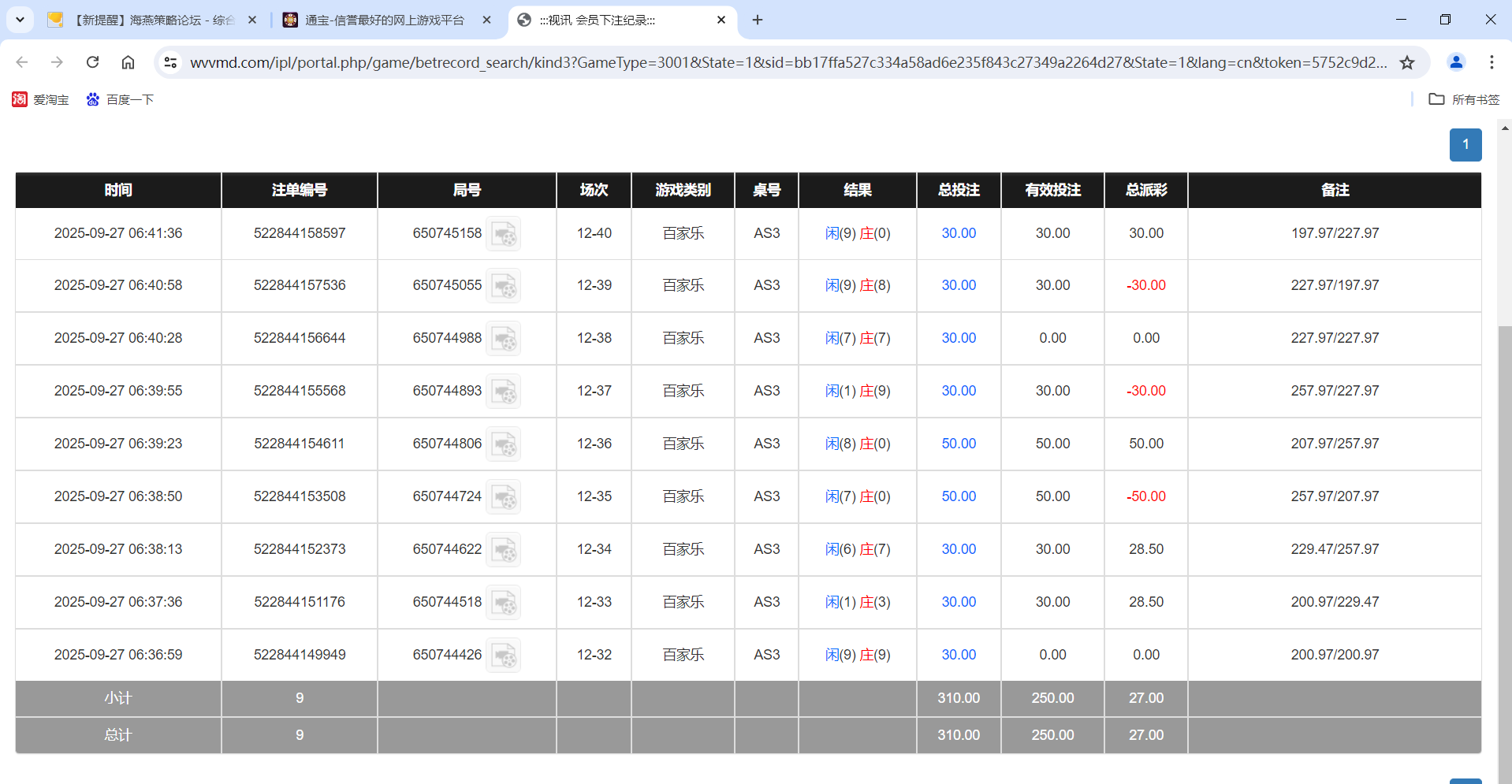This screenshot has height=784, width=1512.
Task: Open the tab search dropdown
Action: [x=20, y=20]
